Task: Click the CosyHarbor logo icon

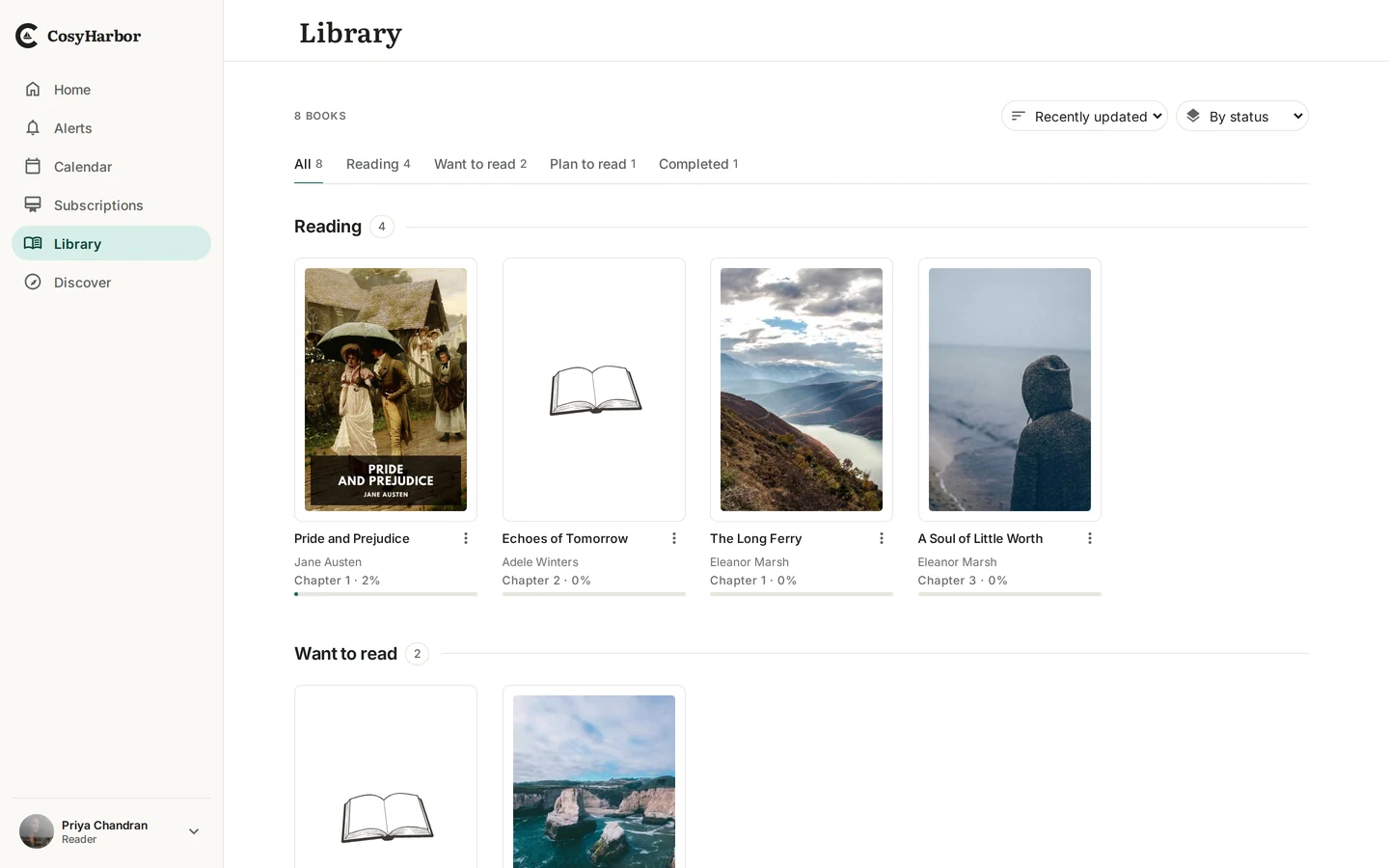Action: click(x=27, y=36)
